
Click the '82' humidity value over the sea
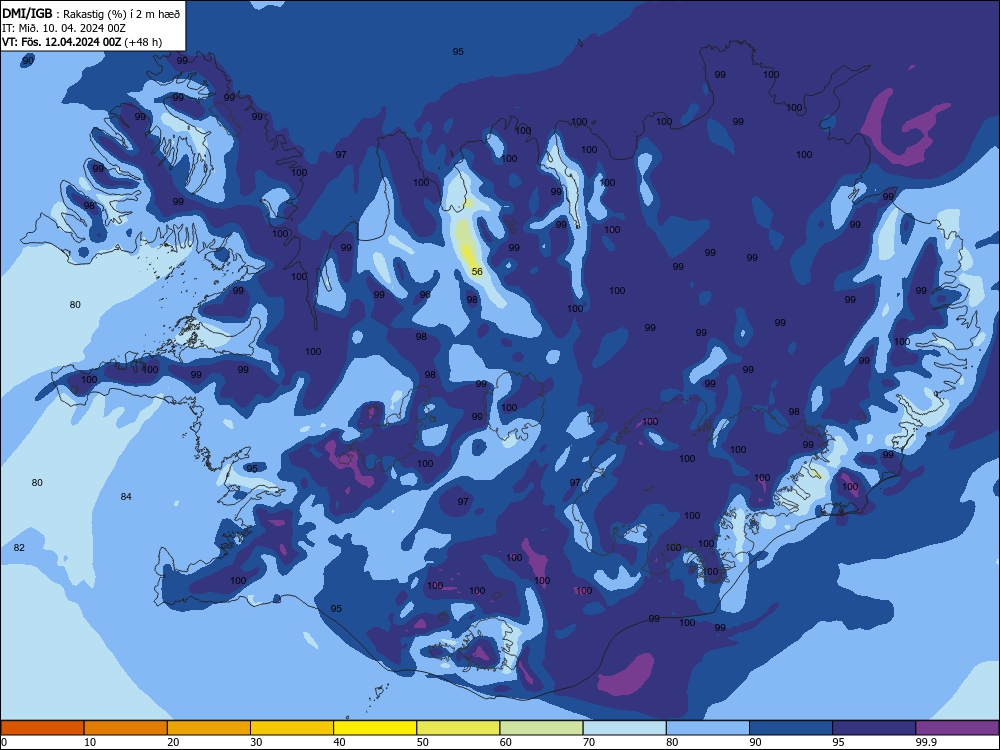click(19, 547)
